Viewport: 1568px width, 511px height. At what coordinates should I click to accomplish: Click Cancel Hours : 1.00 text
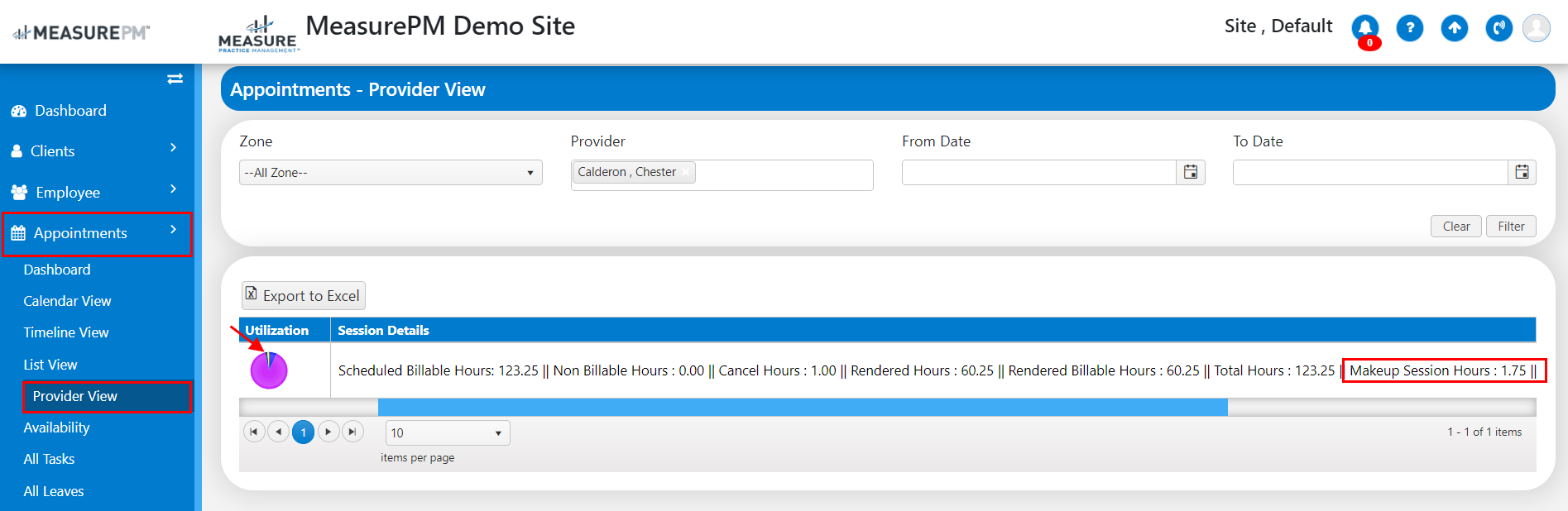[778, 370]
